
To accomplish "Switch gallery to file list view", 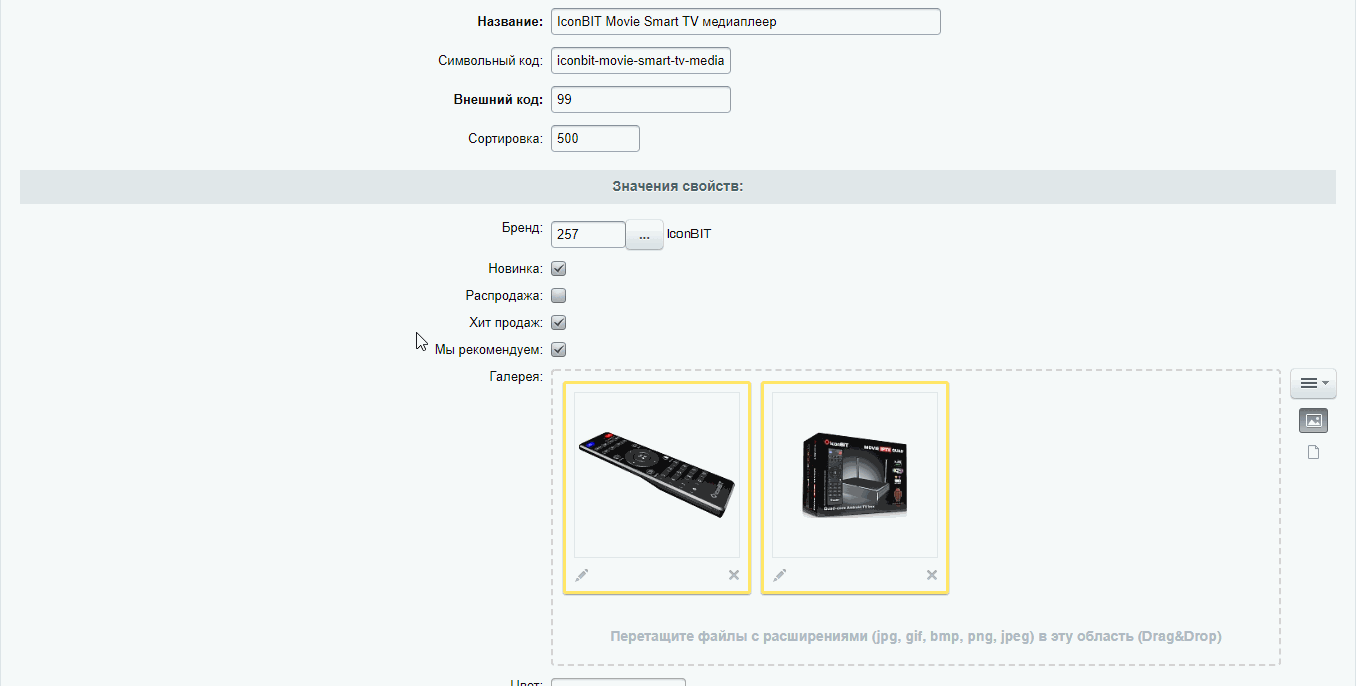I will (x=1314, y=453).
